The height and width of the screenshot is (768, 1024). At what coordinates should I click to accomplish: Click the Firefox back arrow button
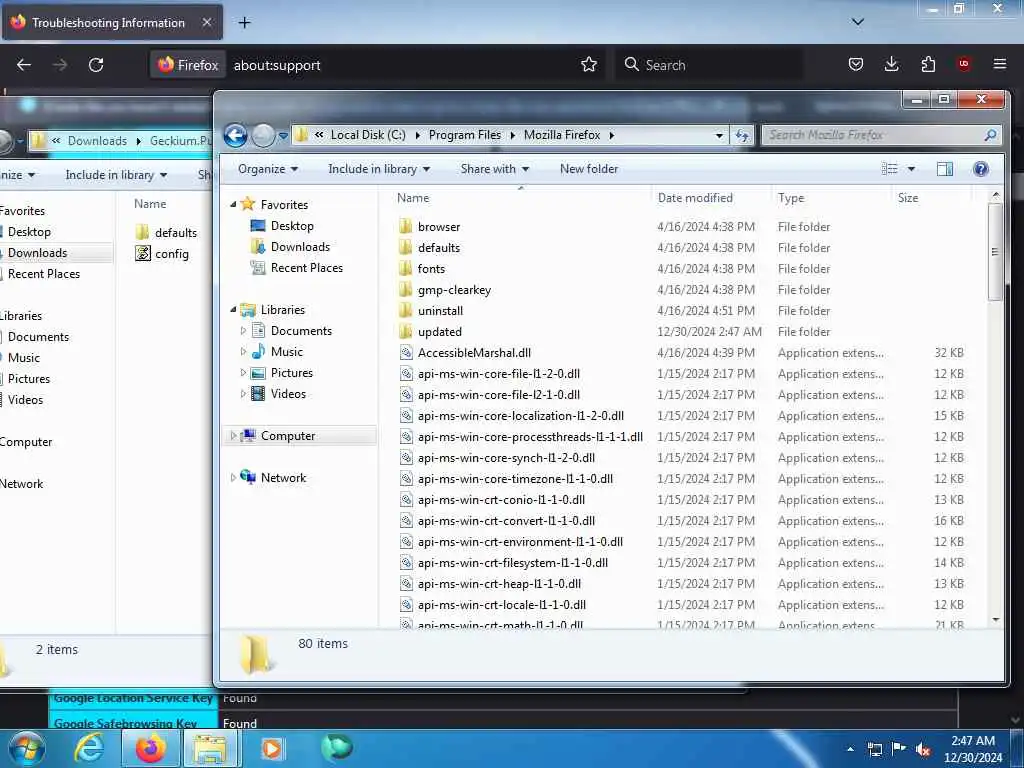tap(24, 65)
